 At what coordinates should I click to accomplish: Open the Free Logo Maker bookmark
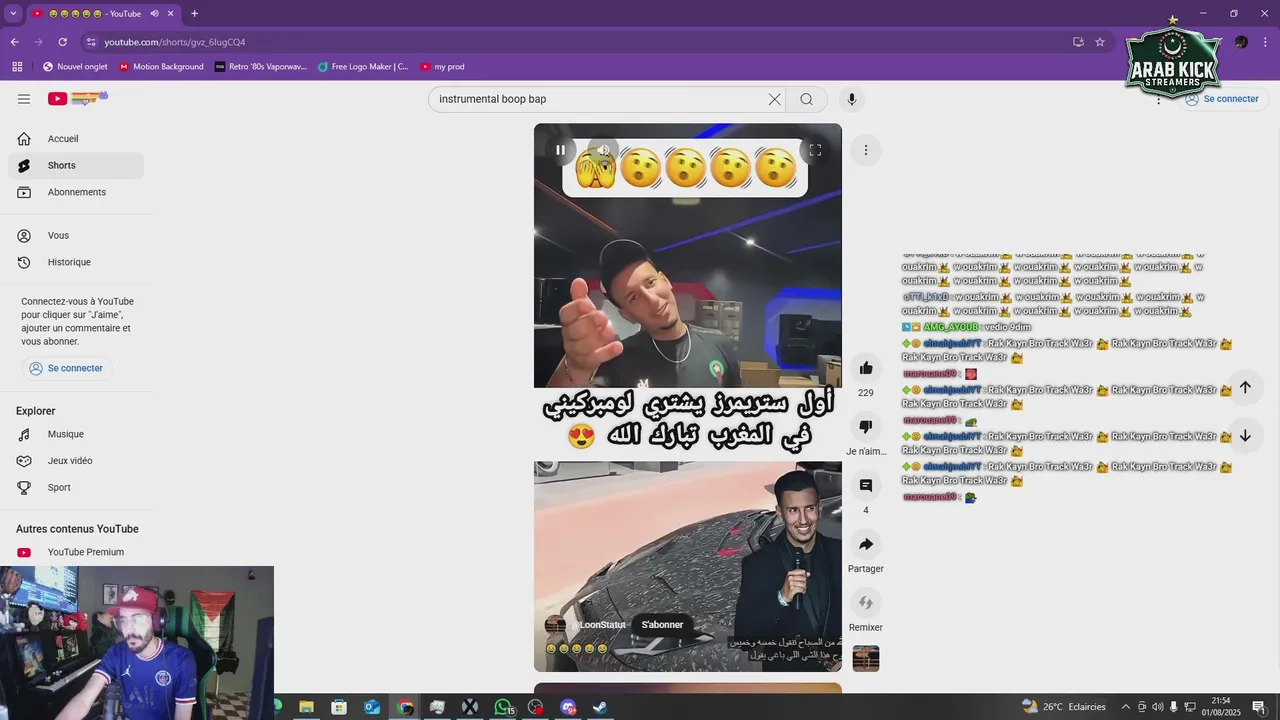363,67
